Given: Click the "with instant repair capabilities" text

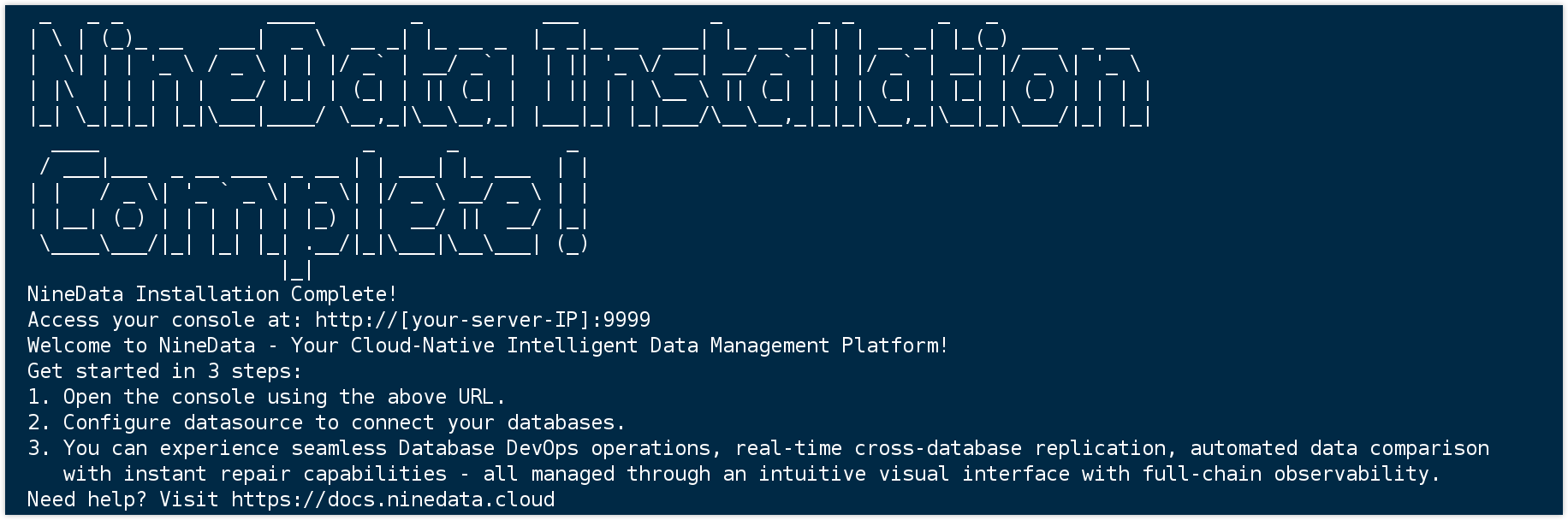Looking at the screenshot, I should coord(255,474).
